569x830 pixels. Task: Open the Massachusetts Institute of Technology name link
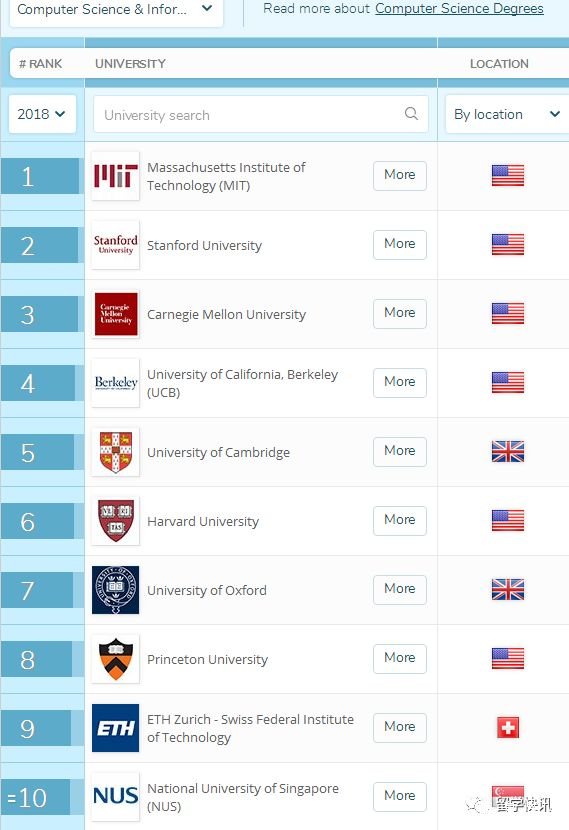point(226,176)
